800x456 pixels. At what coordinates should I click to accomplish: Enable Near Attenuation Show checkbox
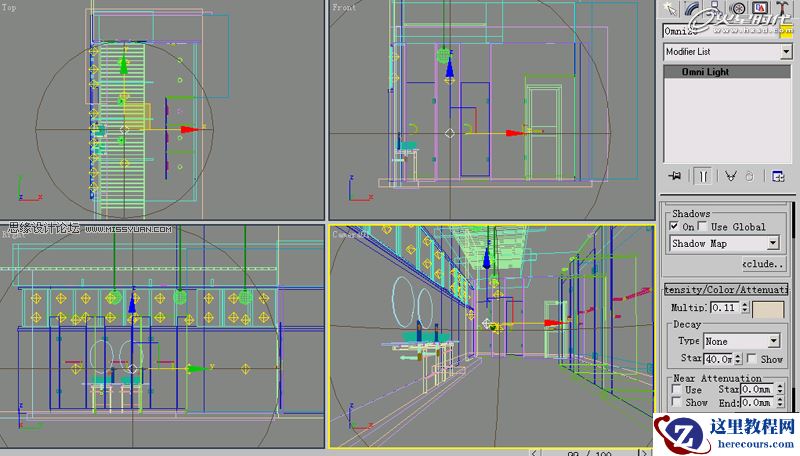click(x=677, y=402)
